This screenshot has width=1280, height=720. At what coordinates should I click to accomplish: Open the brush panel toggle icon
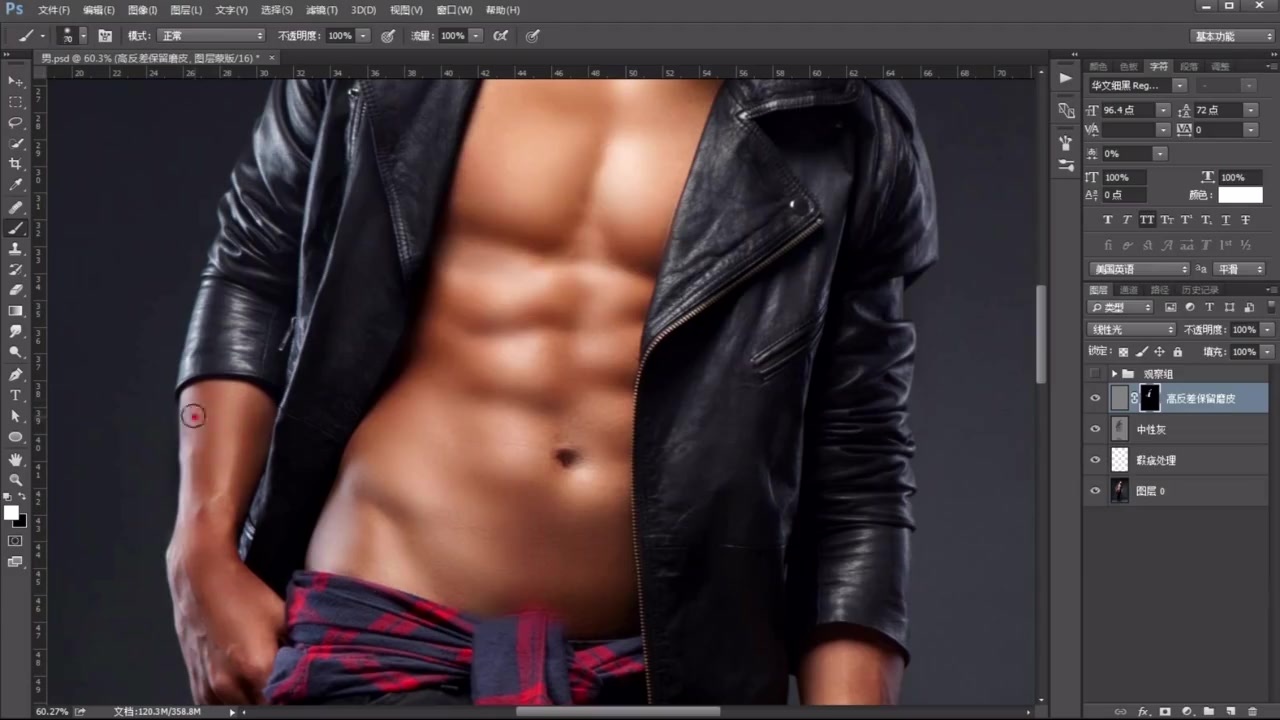point(105,35)
